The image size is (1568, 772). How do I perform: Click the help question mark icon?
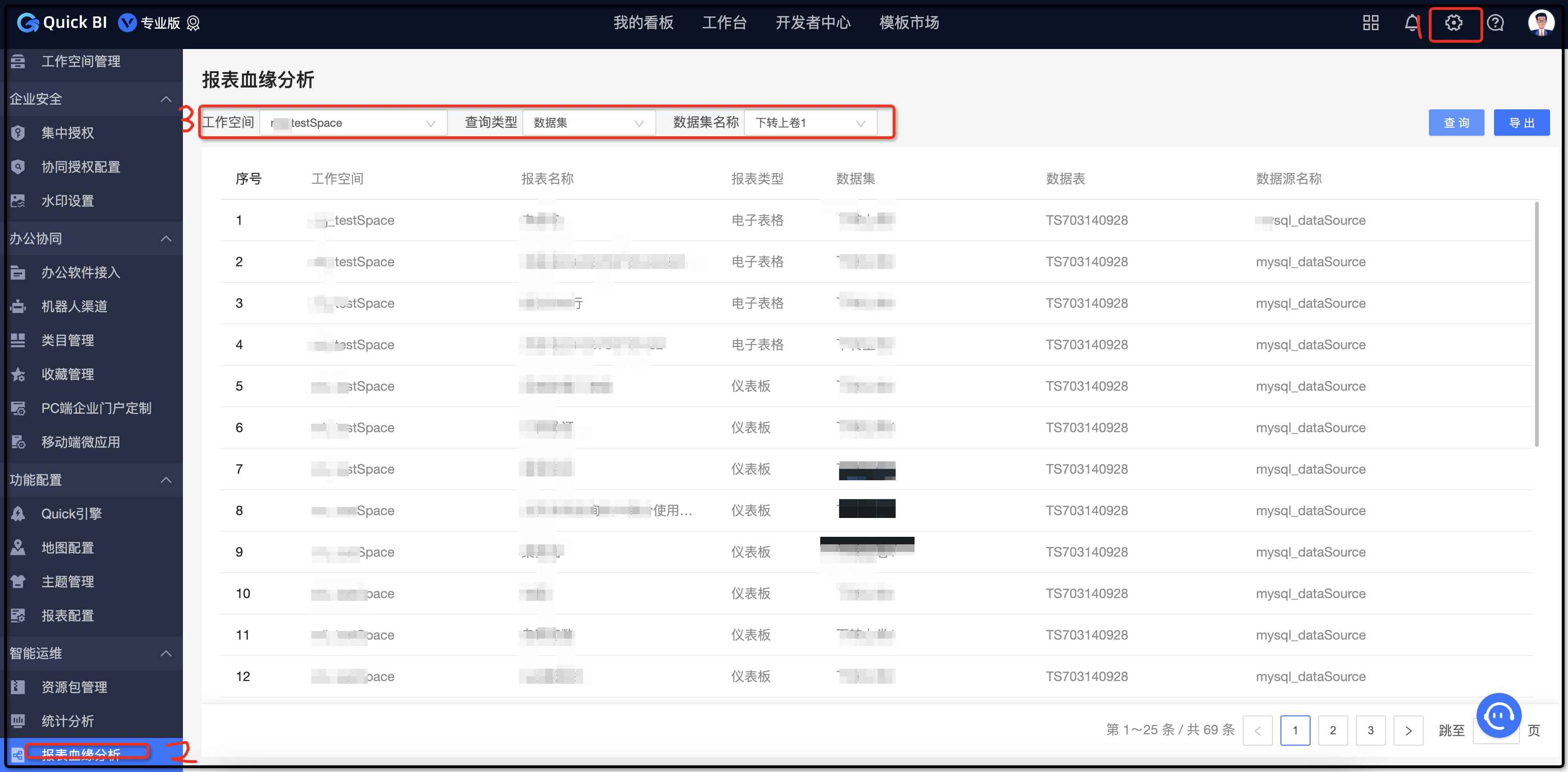[x=1495, y=23]
